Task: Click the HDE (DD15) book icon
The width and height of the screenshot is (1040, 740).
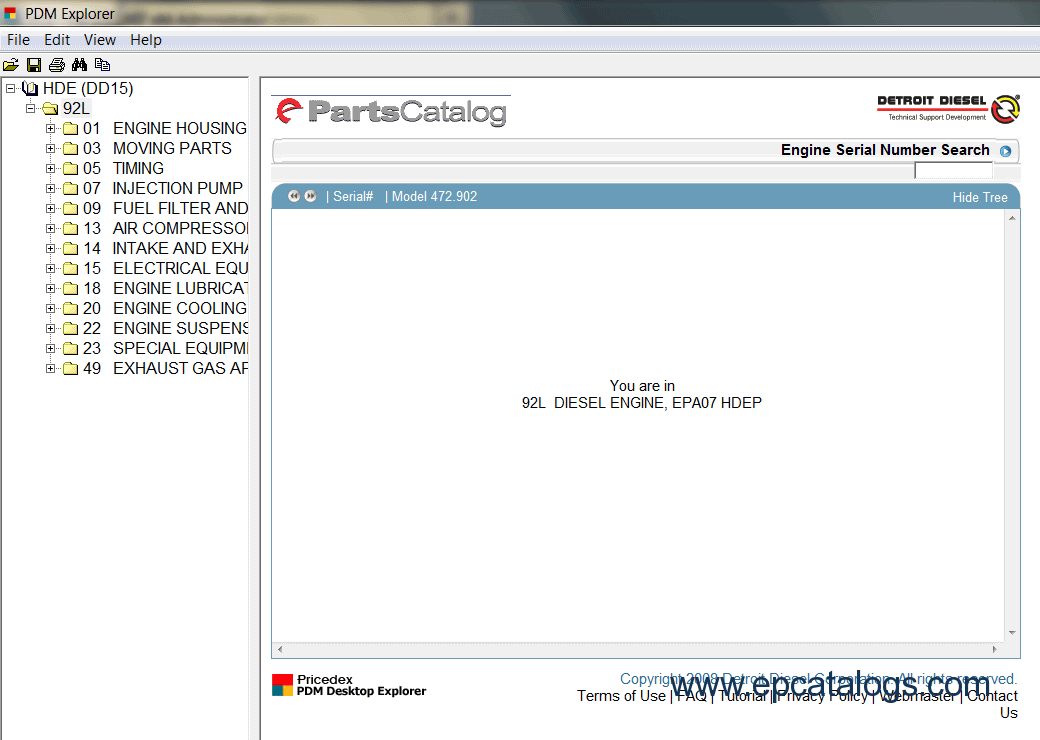Action: point(30,88)
